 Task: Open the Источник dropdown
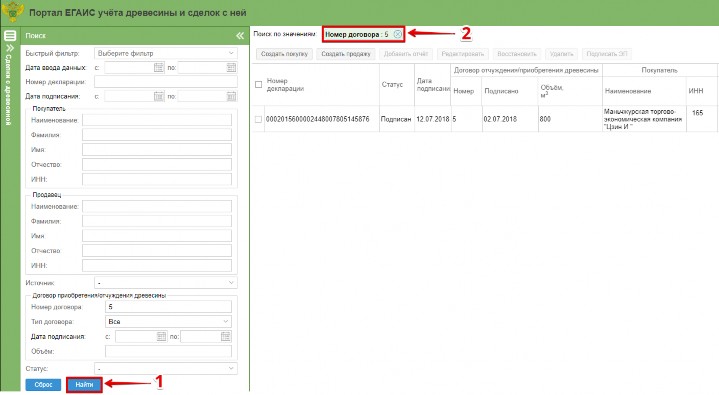pyautogui.click(x=166, y=283)
